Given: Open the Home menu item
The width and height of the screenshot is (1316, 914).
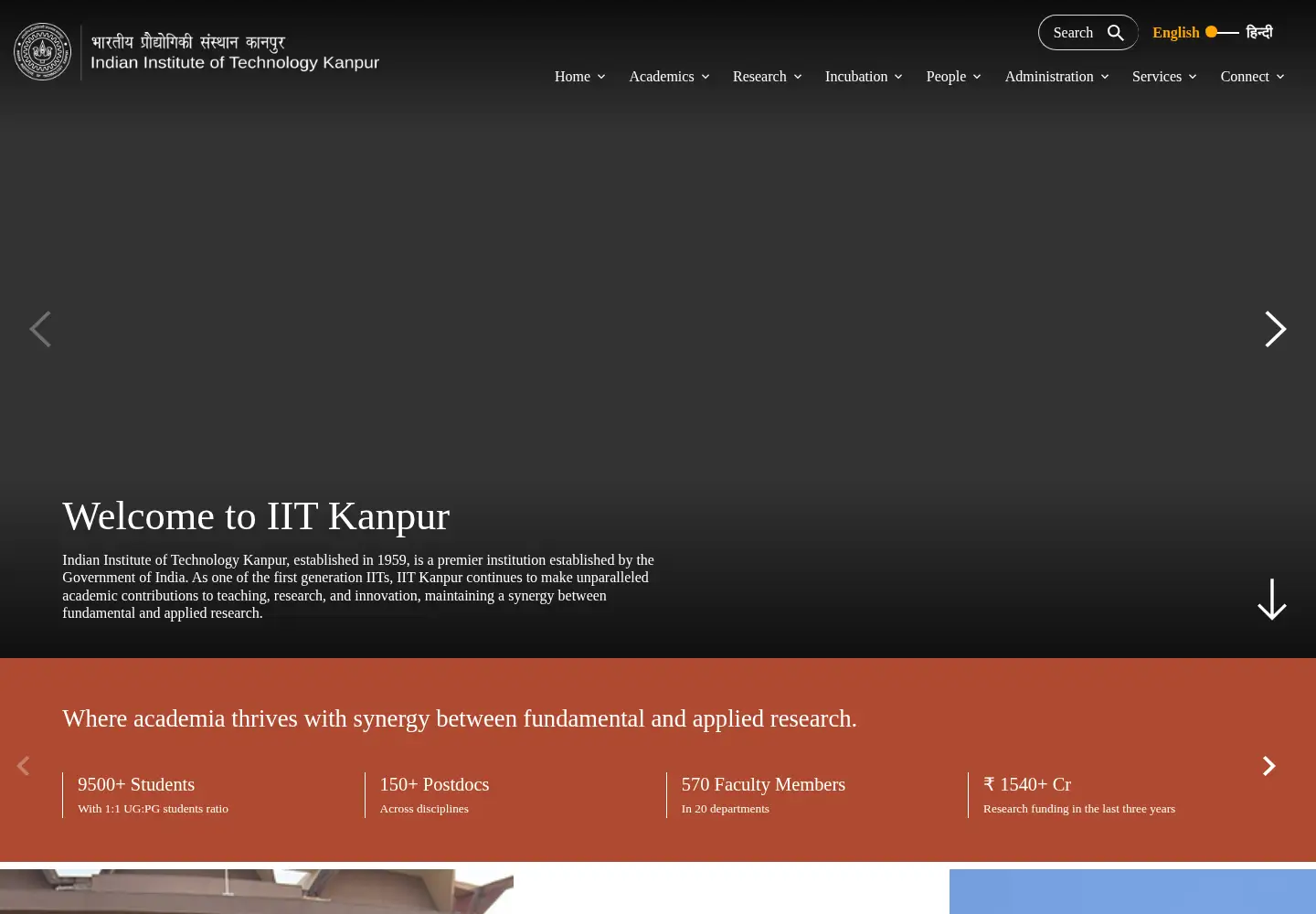Looking at the screenshot, I should (x=572, y=77).
